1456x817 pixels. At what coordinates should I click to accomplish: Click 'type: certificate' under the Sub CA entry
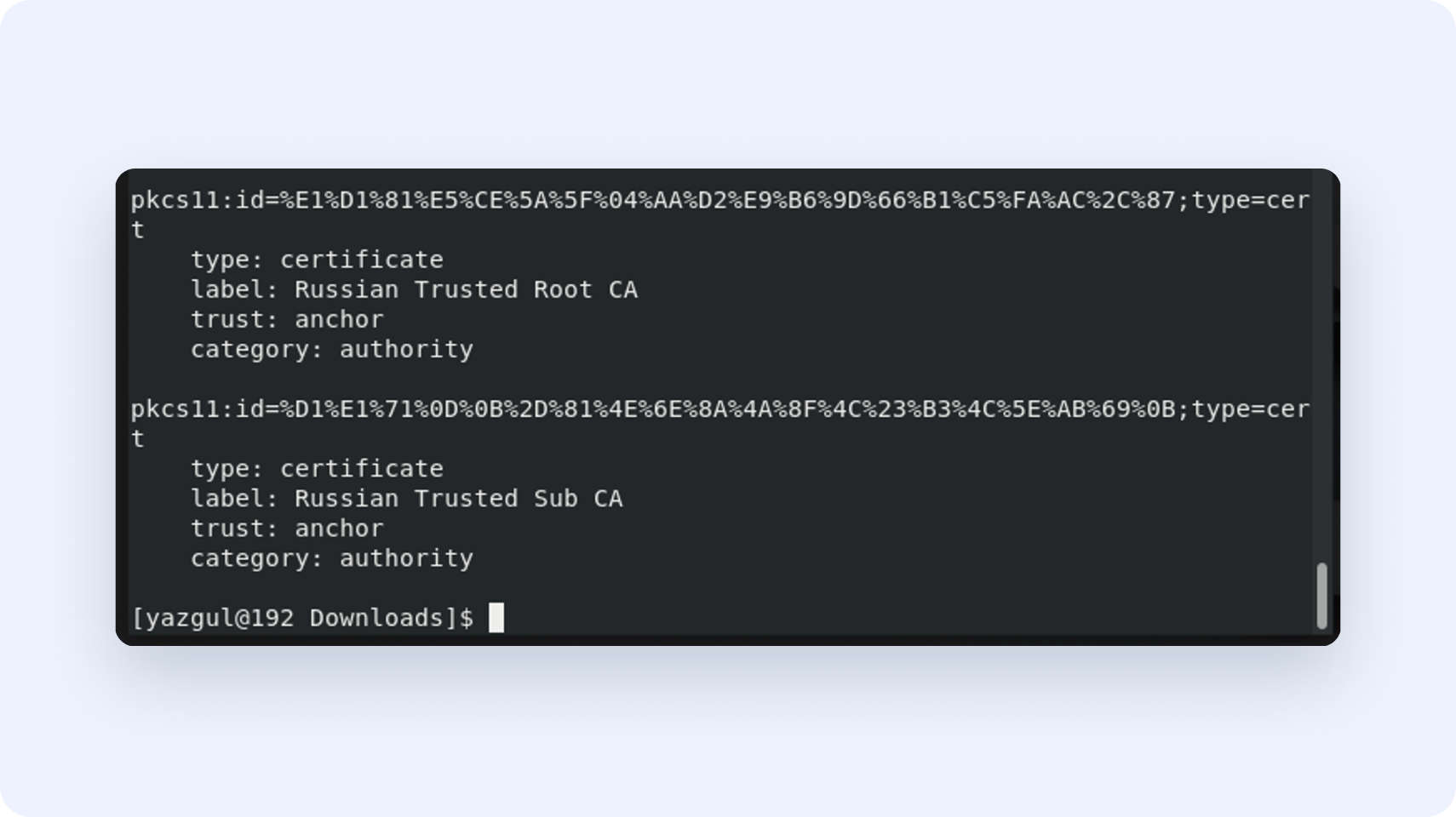pos(317,469)
